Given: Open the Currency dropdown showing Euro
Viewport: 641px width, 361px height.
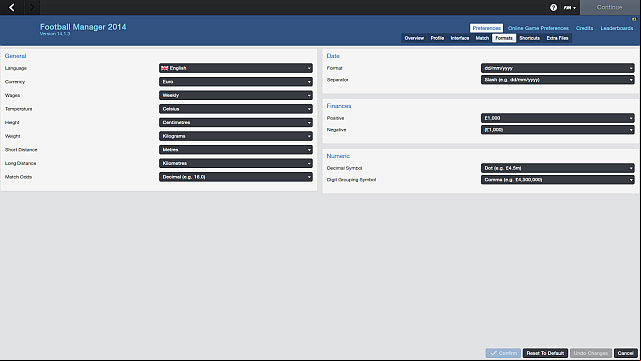Looking at the screenshot, I should pos(236,82).
